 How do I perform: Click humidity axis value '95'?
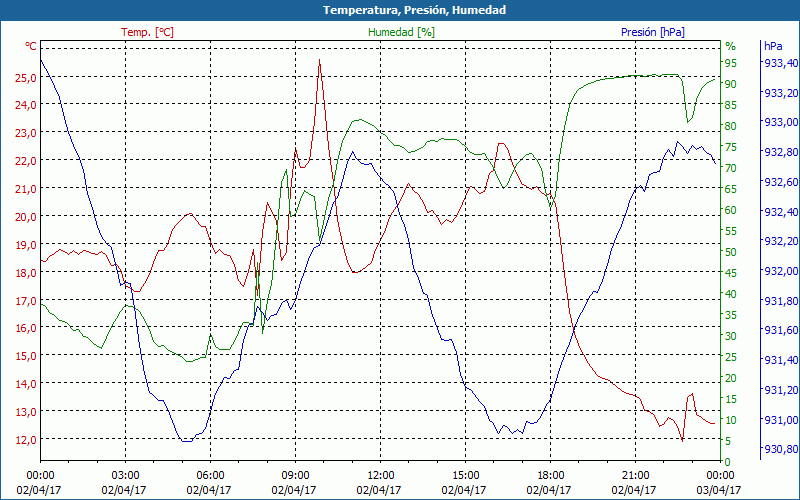[731, 63]
